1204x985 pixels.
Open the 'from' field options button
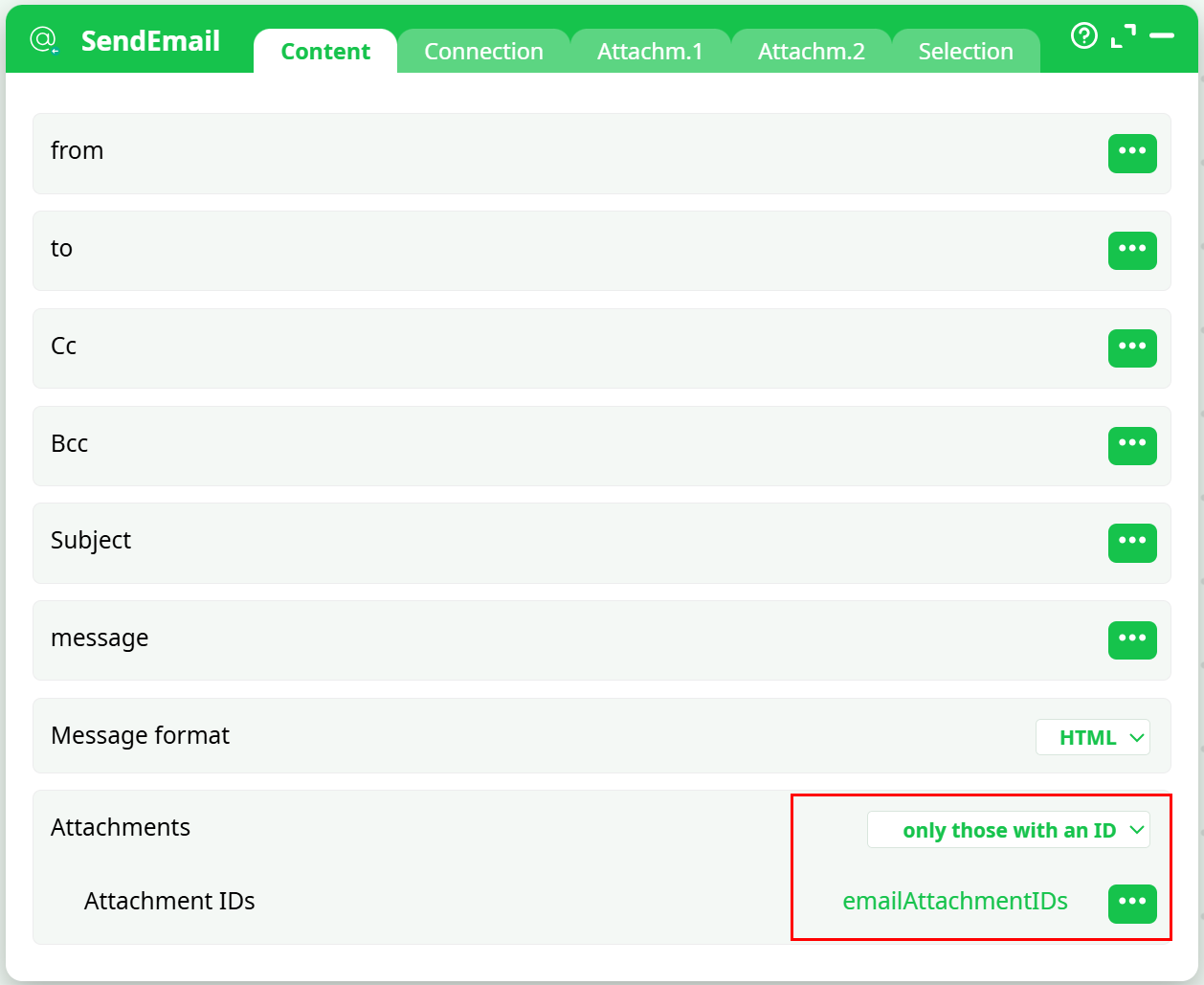(1132, 153)
